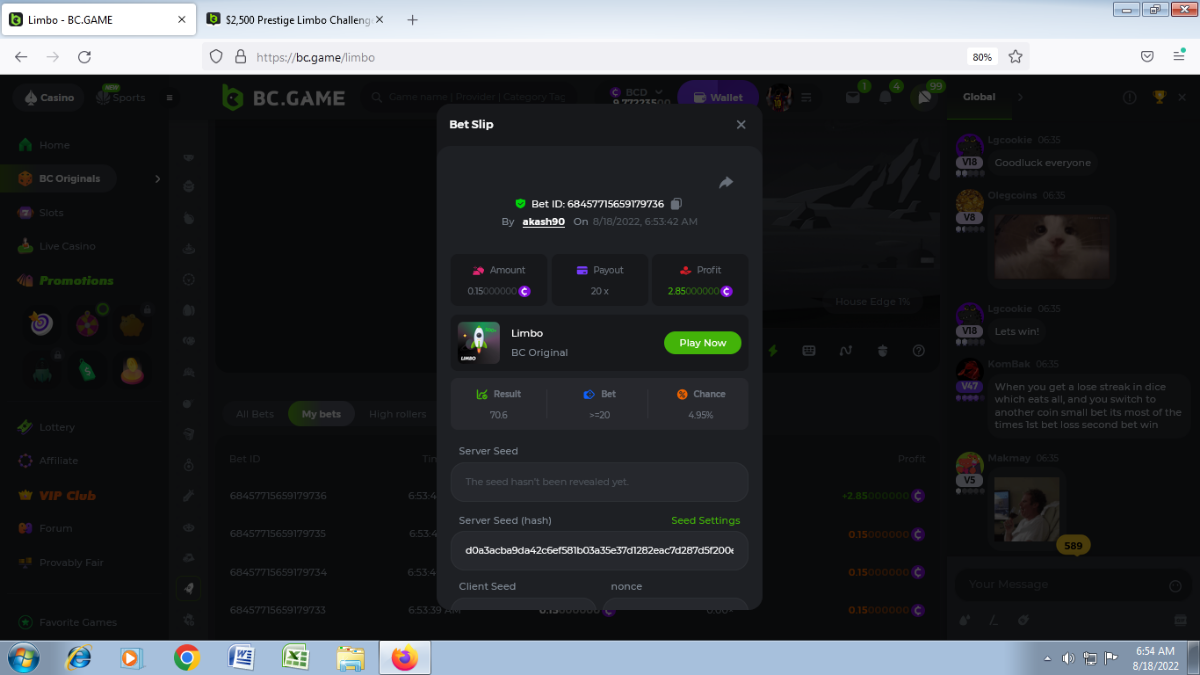The width and height of the screenshot is (1200, 675).
Task: Click the Limbo game rocket thumbnail
Action: [x=478, y=342]
